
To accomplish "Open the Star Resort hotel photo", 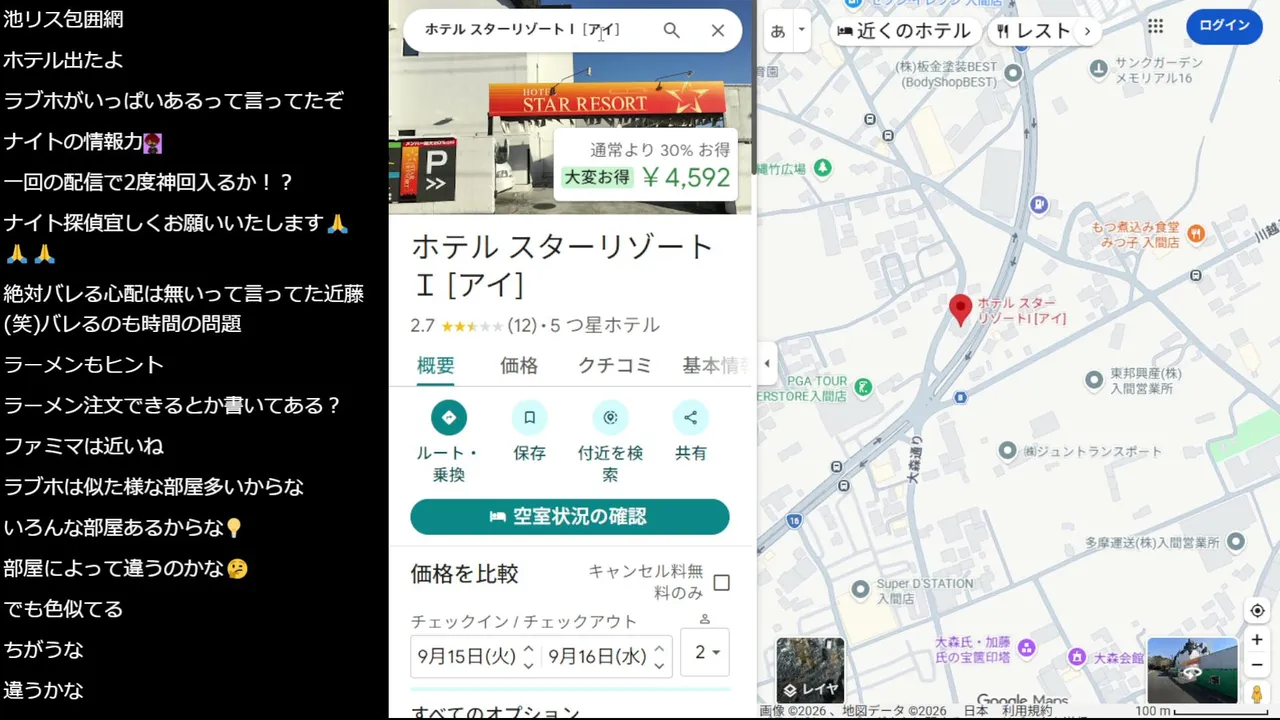I will [570, 107].
